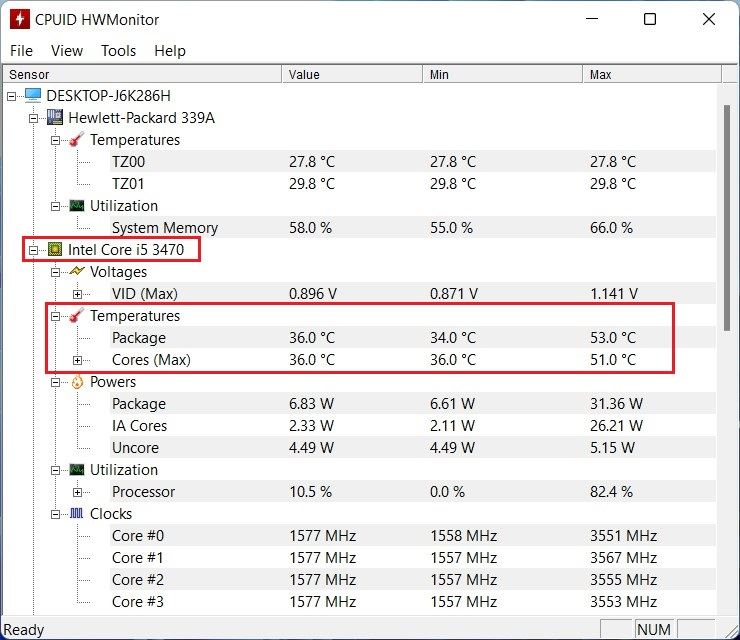Viewport: 740px width, 640px height.
Task: Expand the Cores (Max) entry
Action: [x=77, y=361]
